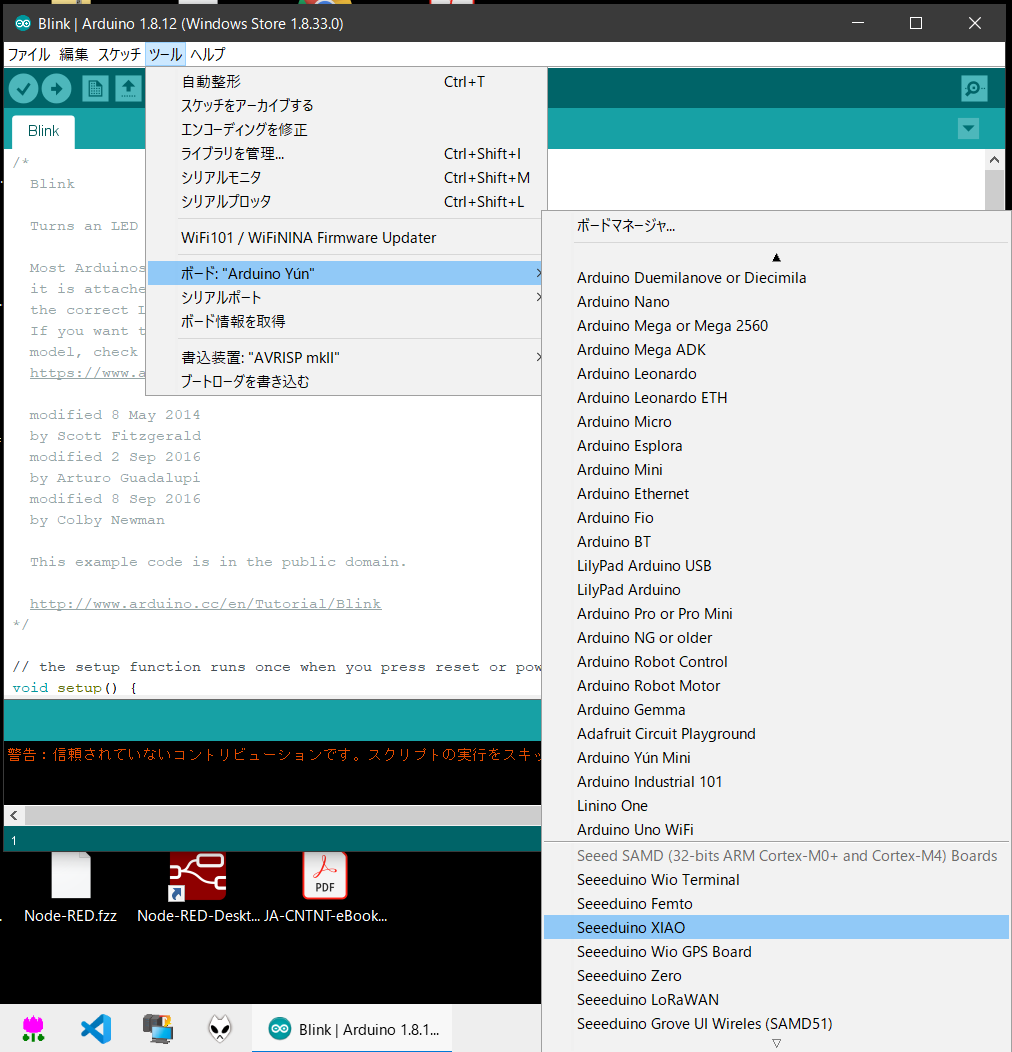Image resolution: width=1012 pixels, height=1052 pixels.
Task: Open the Tutorial/Blink hyperlink in the code
Action: click(205, 604)
